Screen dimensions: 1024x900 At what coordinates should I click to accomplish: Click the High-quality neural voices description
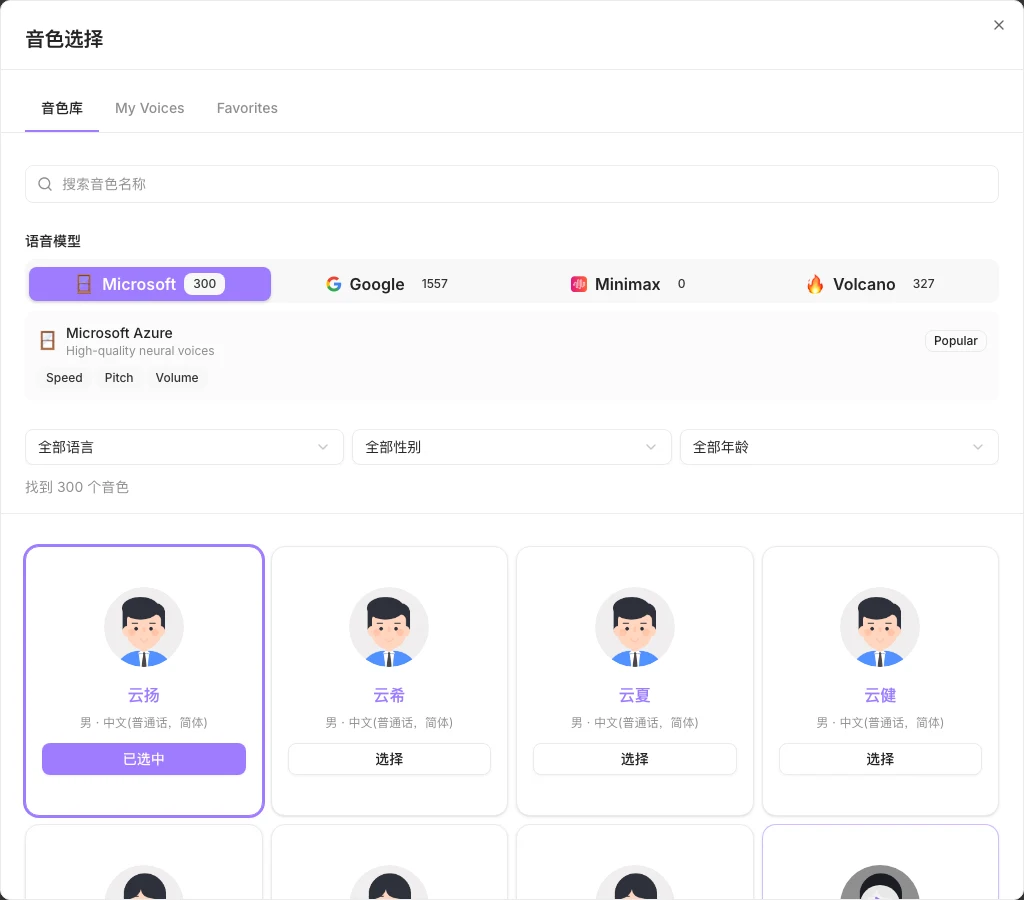(x=140, y=351)
